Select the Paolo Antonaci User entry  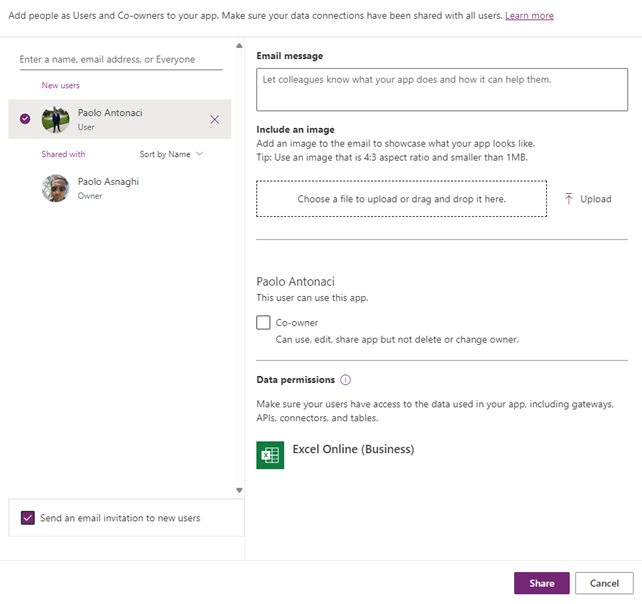pyautogui.click(x=120, y=119)
